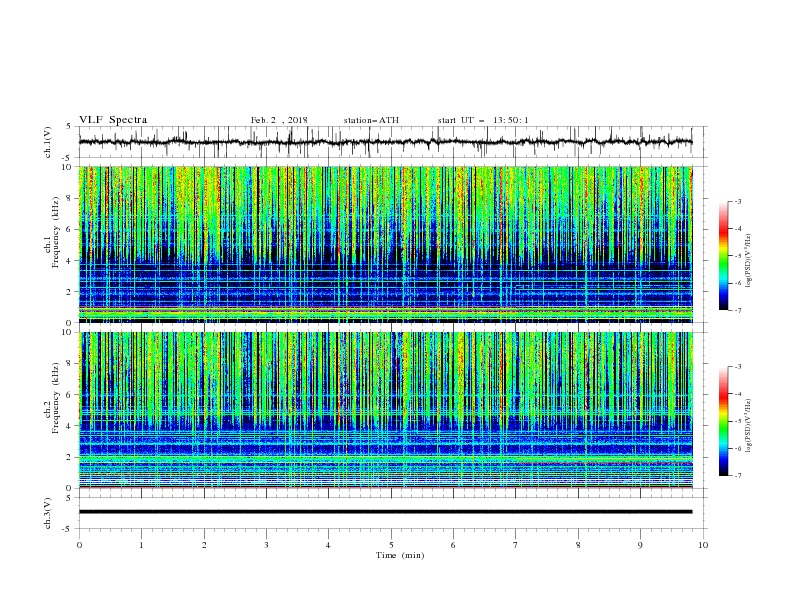792x612 pixels.
Task: Click the "station=ATH" header label
Action: (371, 120)
